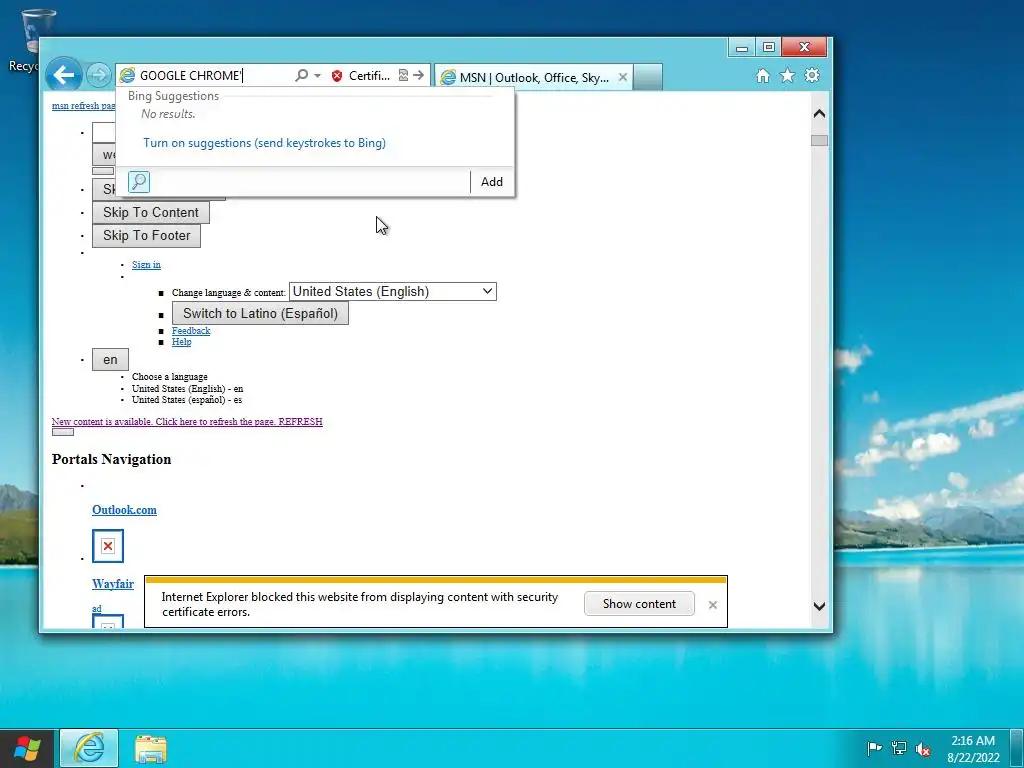This screenshot has width=1024, height=768.
Task: Click Turn on suggestions link
Action: (x=264, y=143)
